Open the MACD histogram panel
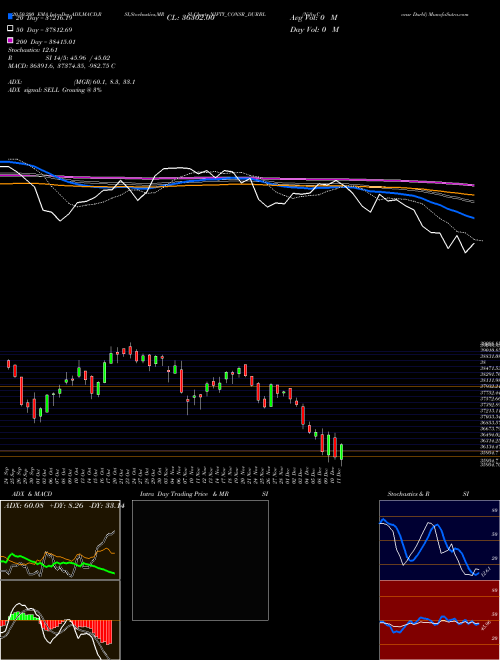 [x=60, y=620]
